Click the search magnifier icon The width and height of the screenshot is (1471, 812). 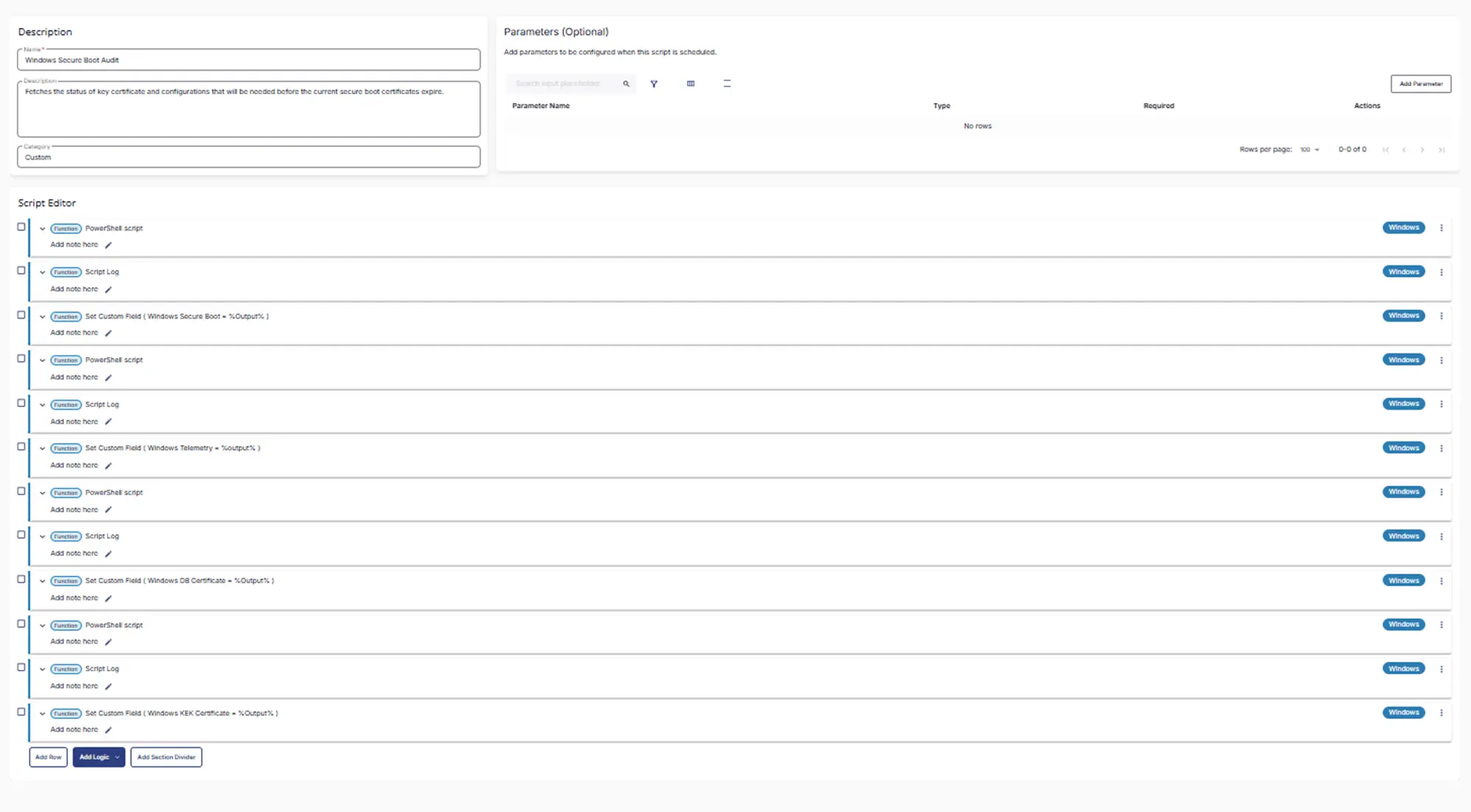pyautogui.click(x=627, y=84)
